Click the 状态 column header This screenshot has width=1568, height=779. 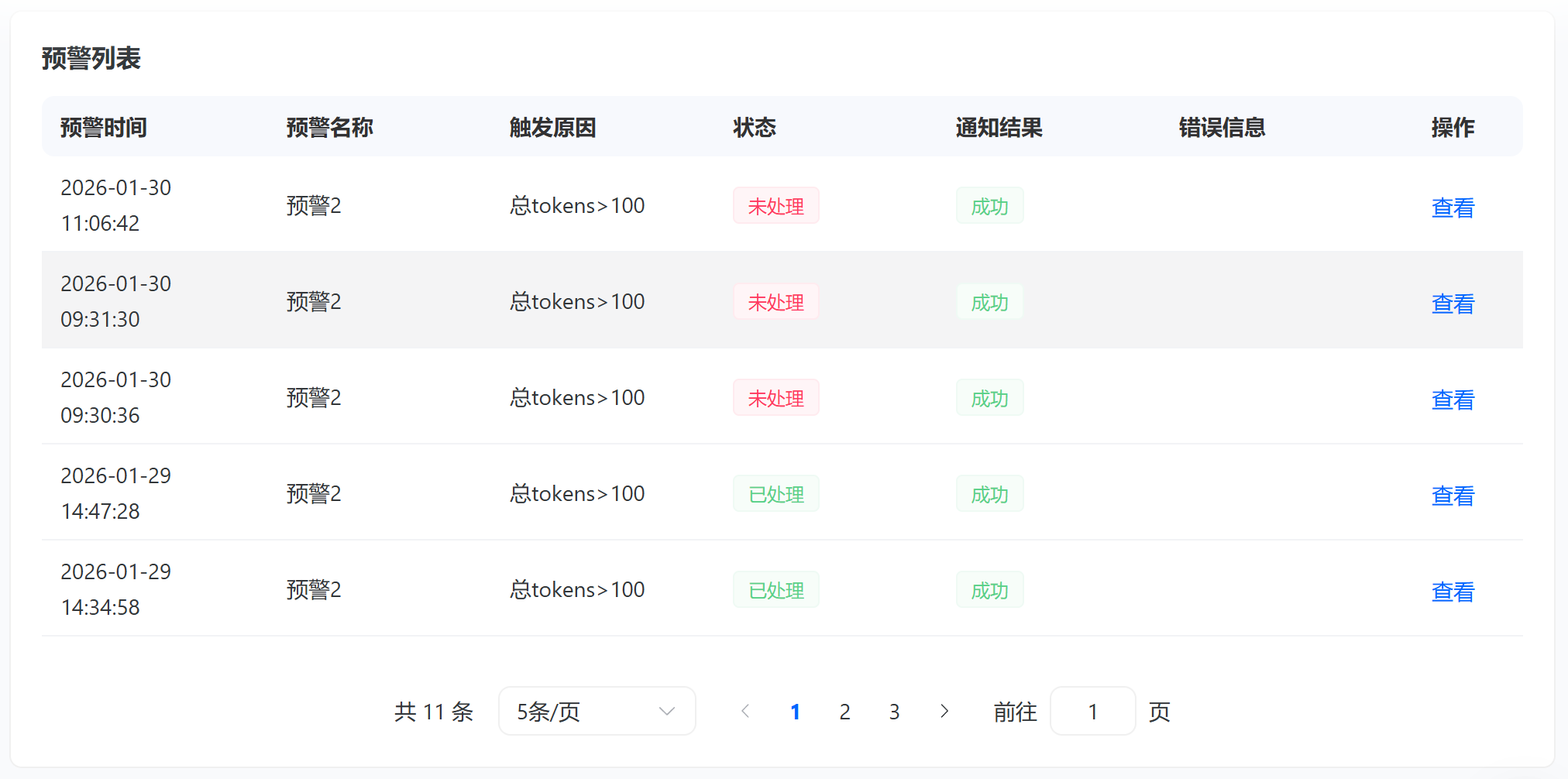pyautogui.click(x=754, y=127)
